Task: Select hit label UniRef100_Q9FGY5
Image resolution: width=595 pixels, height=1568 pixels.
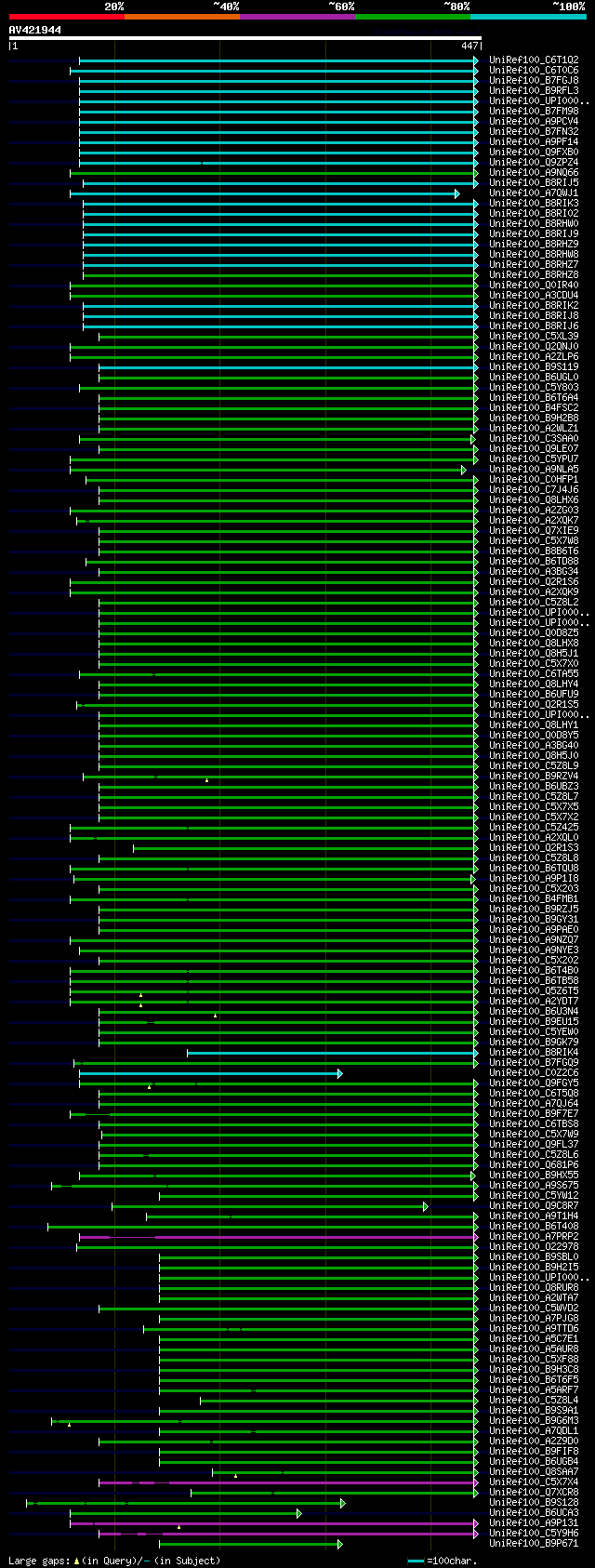Action: coord(534,1083)
